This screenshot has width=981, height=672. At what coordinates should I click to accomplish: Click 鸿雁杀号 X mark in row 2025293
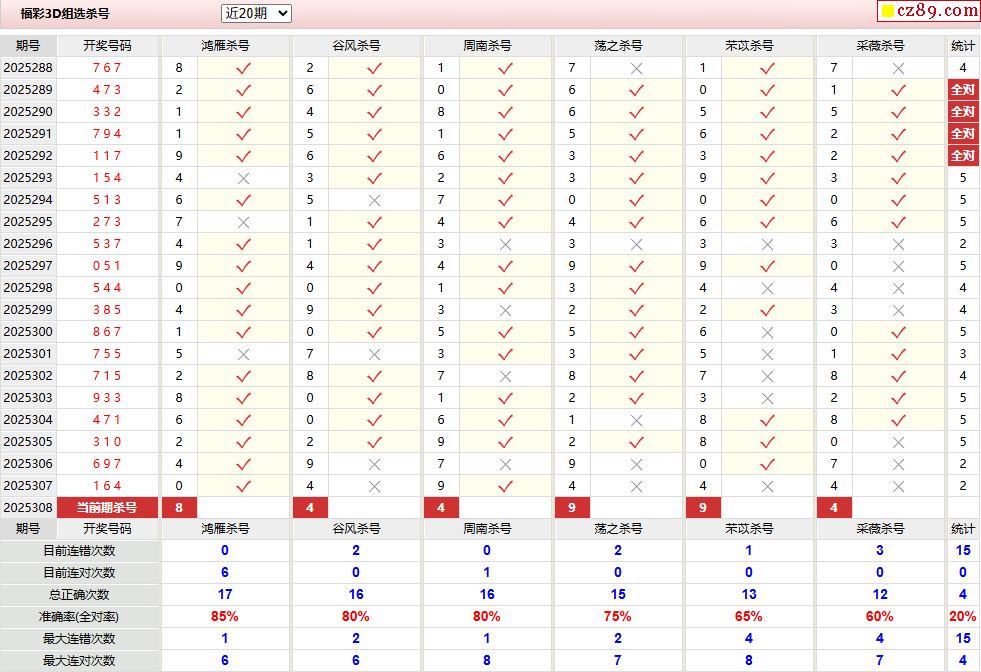[243, 178]
